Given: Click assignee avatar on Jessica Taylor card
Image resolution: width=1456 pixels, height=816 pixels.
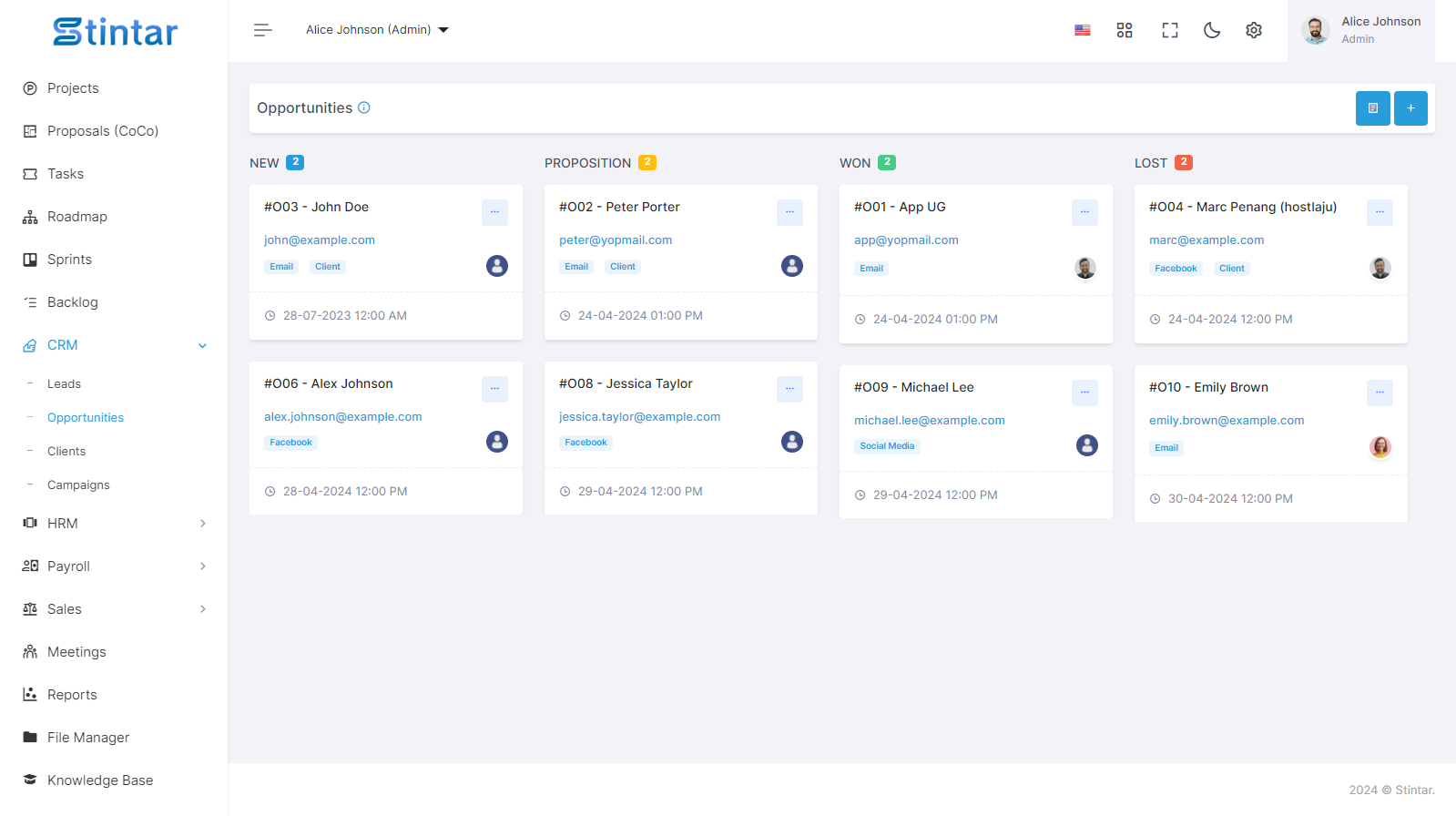Looking at the screenshot, I should pos(792,442).
